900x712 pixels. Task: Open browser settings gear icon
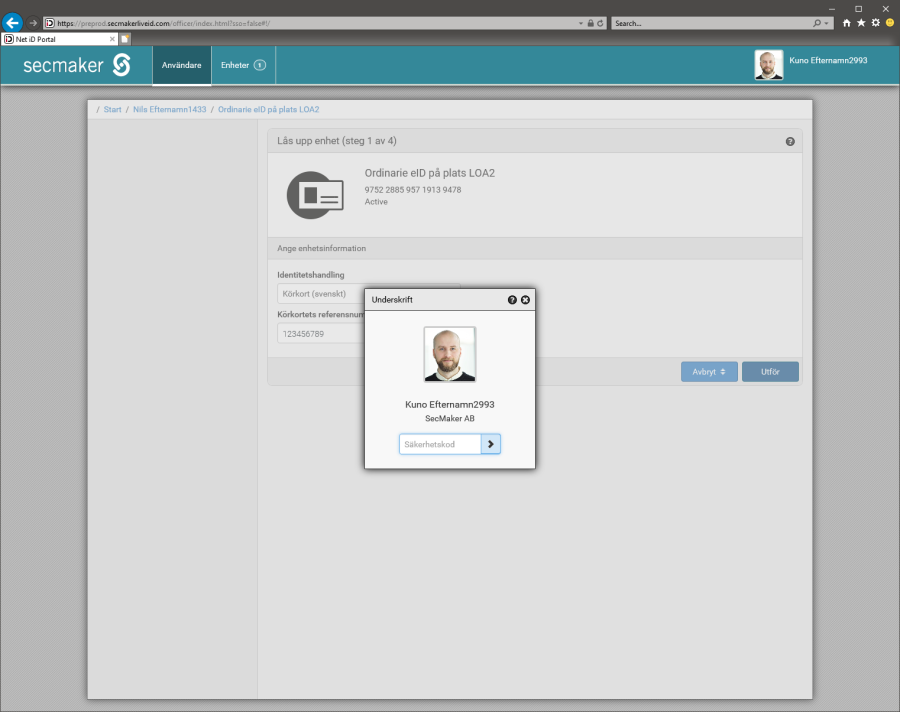click(x=875, y=23)
